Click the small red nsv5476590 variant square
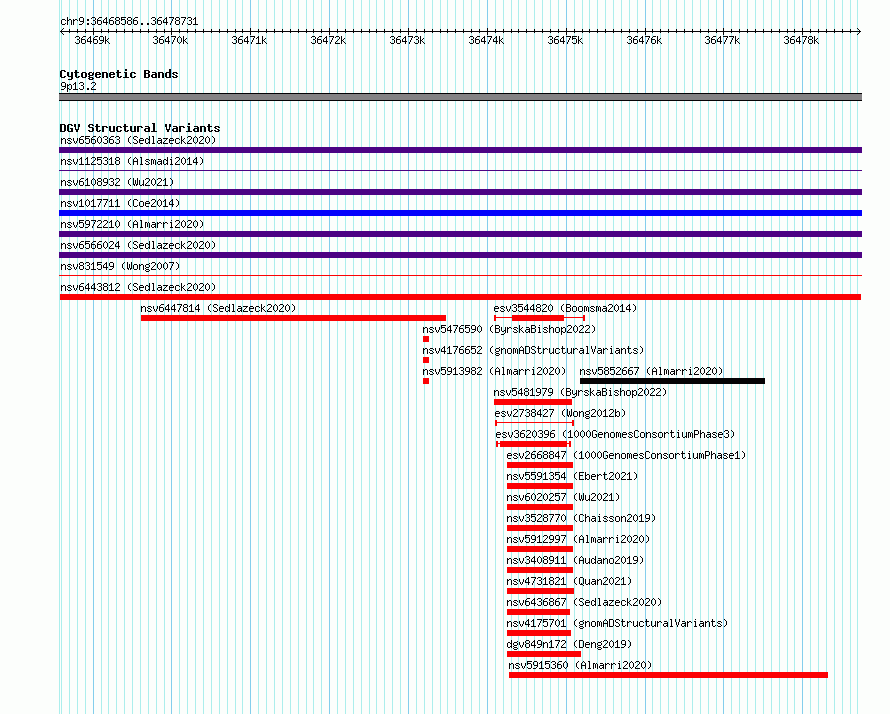This screenshot has height=714, width=890. point(426,339)
